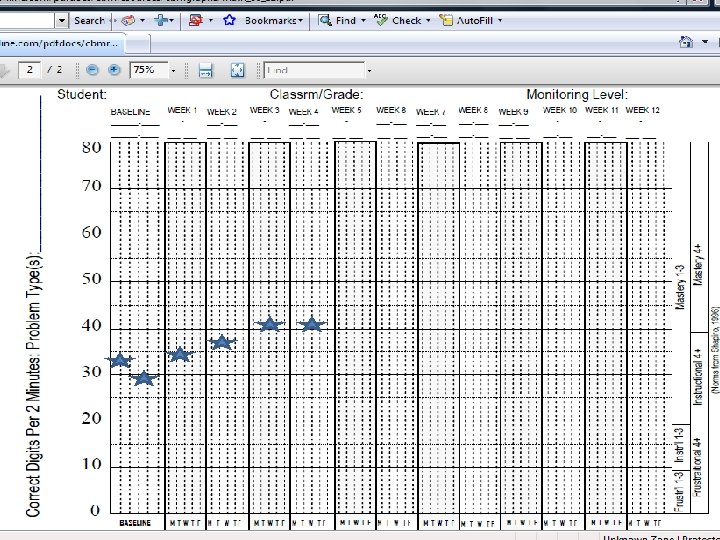This screenshot has height=540, width=720.
Task: Click the PDF zoom out minus button
Action: (92, 70)
